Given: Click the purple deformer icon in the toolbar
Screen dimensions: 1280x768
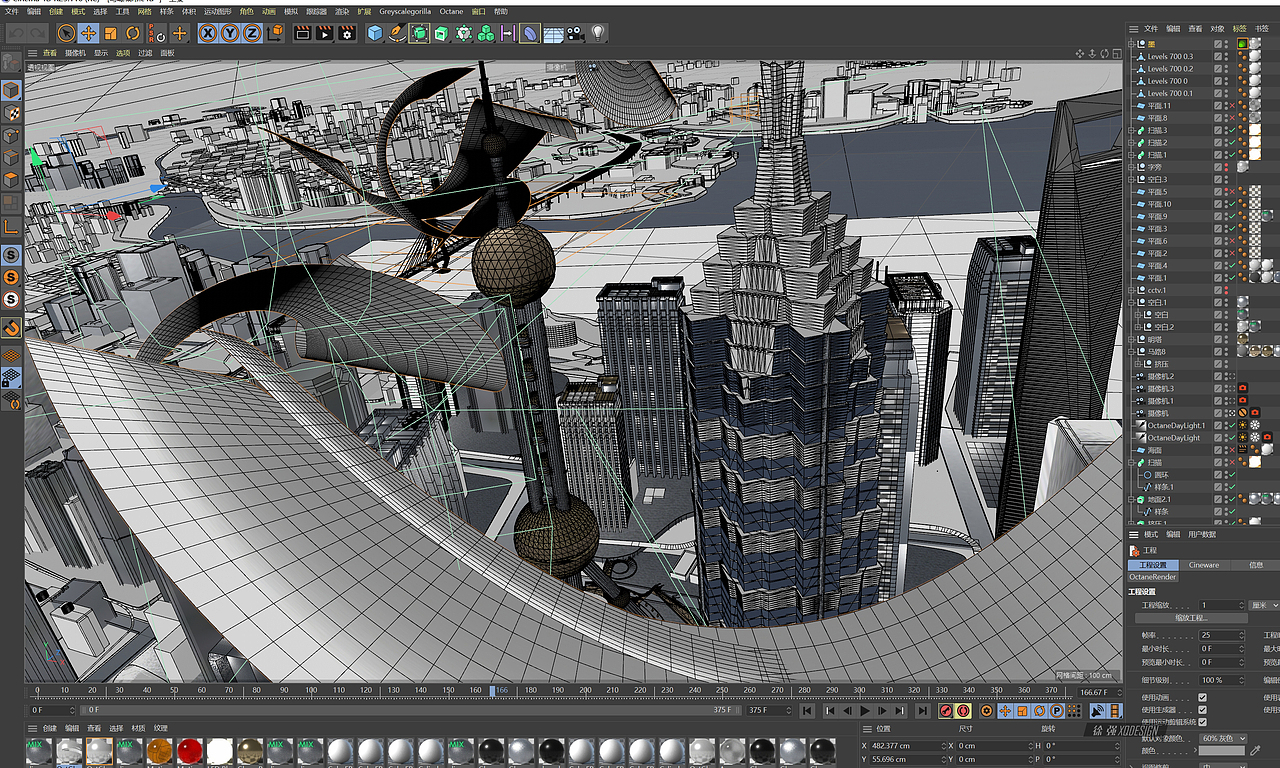Looking at the screenshot, I should pos(530,33).
